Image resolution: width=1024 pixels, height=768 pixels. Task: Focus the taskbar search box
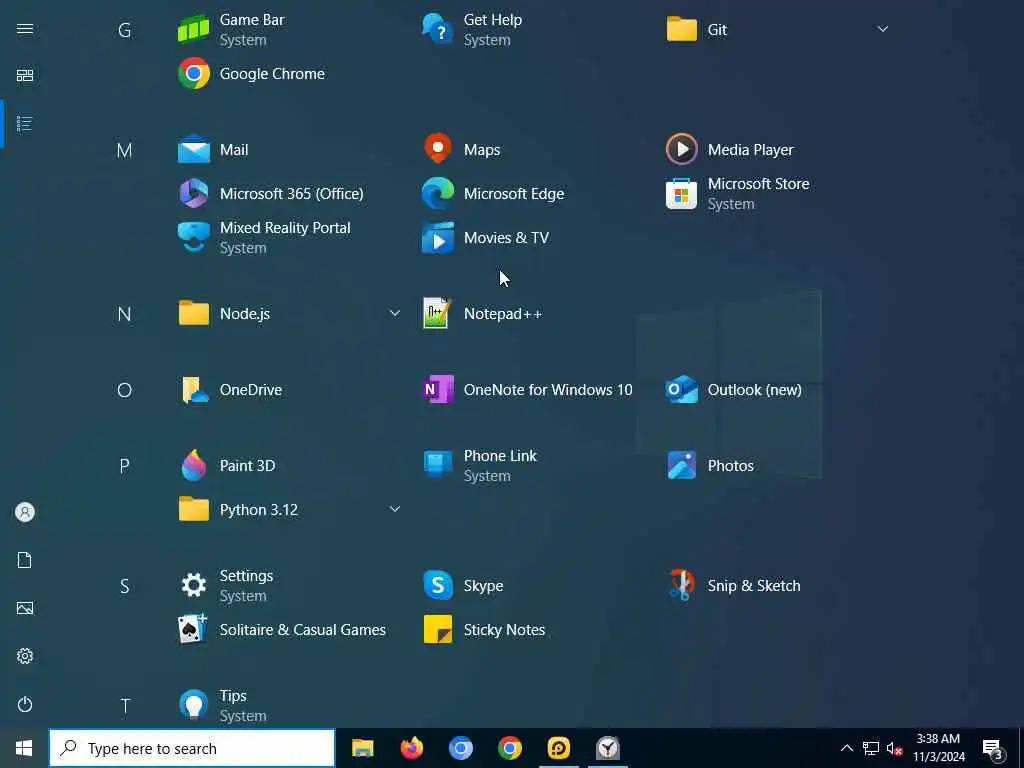(192, 748)
